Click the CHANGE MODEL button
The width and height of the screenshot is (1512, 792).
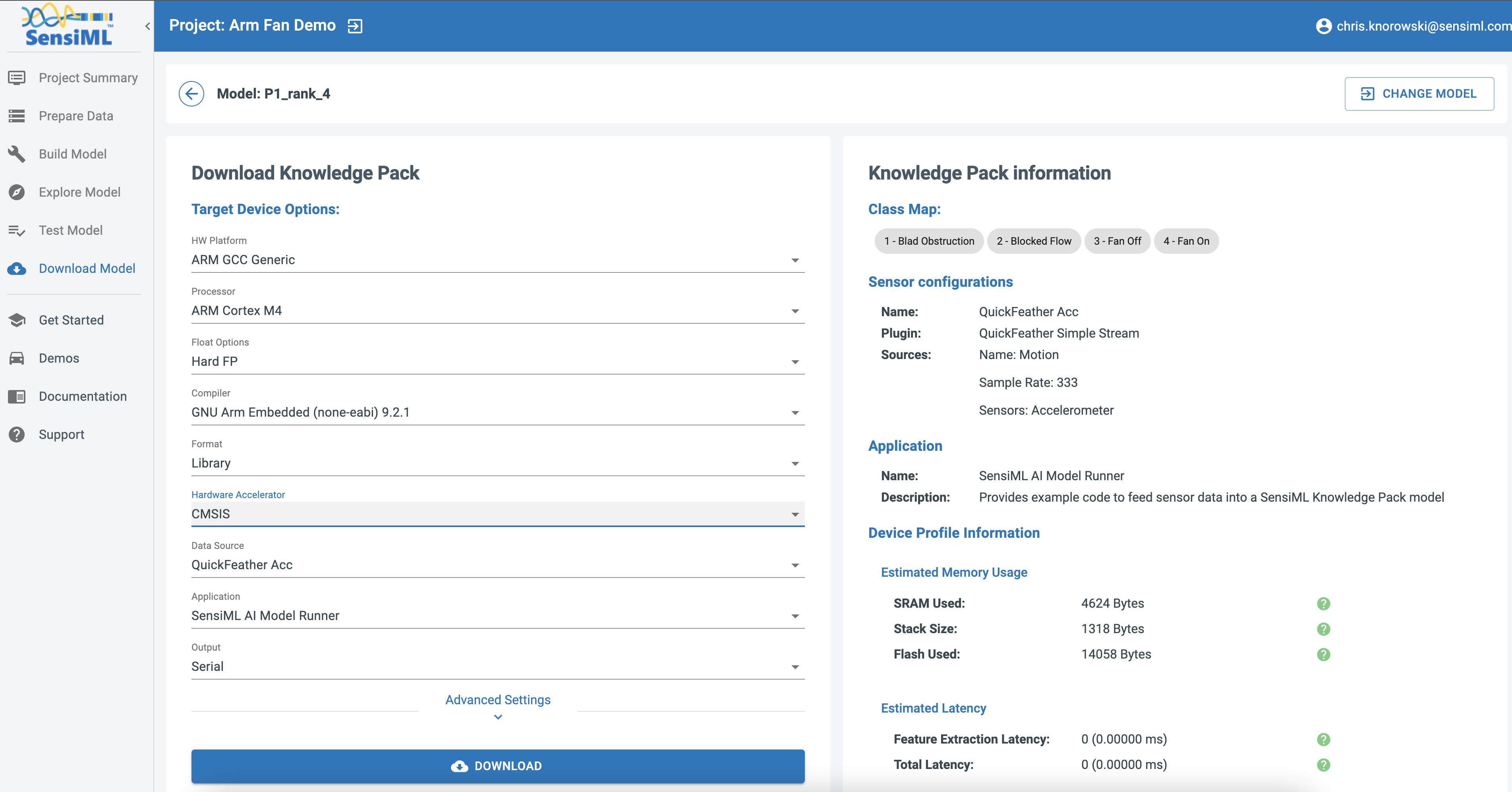[1419, 94]
